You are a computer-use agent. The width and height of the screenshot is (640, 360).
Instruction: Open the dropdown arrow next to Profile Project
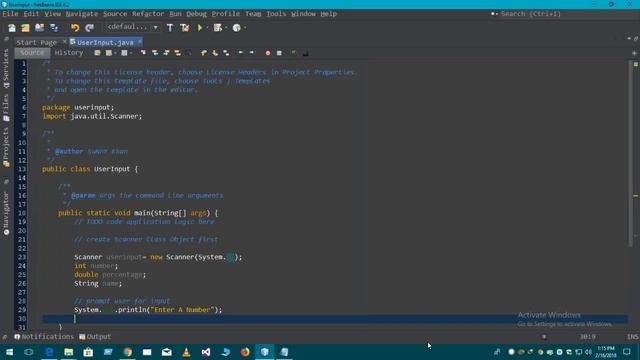pyautogui.click(x=244, y=28)
